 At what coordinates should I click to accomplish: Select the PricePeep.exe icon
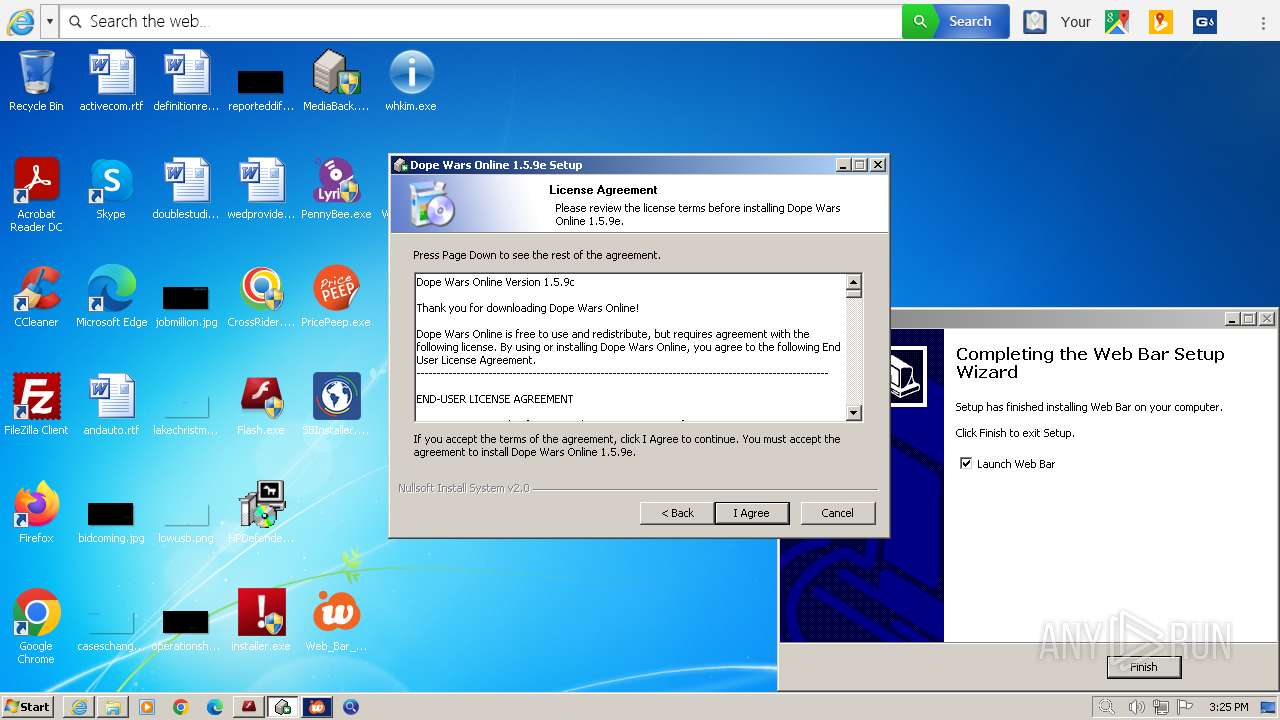pyautogui.click(x=336, y=289)
